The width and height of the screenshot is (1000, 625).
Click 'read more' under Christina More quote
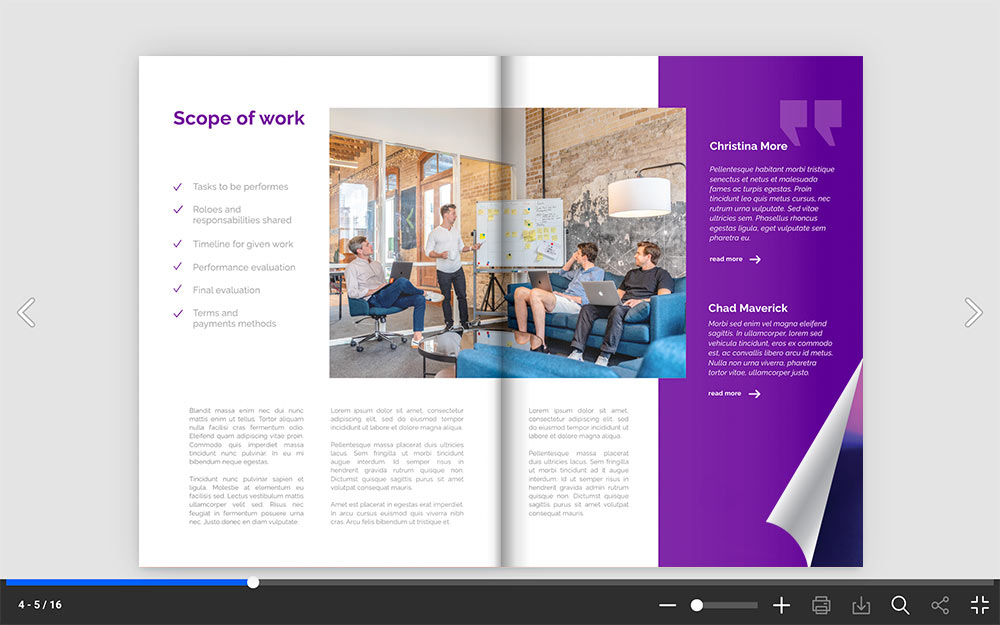pyautogui.click(x=735, y=259)
